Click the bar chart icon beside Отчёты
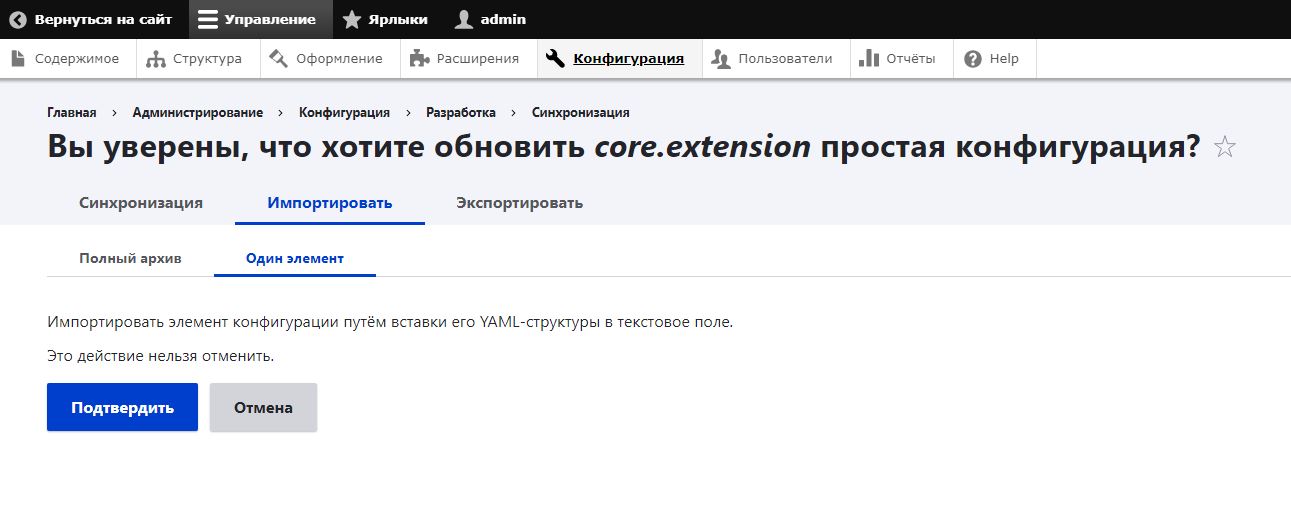The height and width of the screenshot is (524, 1291). pyautogui.click(x=869, y=59)
